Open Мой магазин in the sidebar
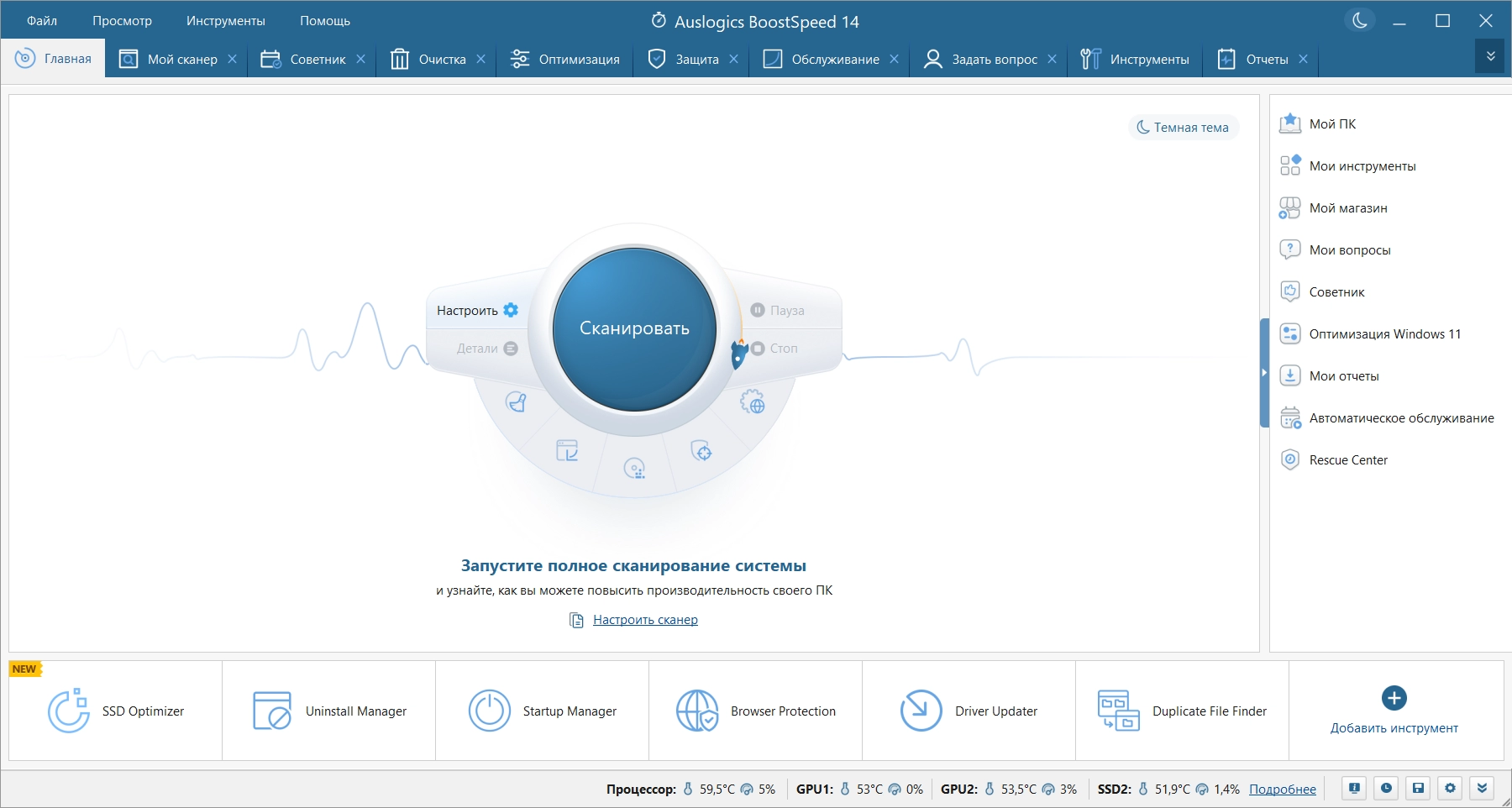The height and width of the screenshot is (808, 1512). 1333,208
